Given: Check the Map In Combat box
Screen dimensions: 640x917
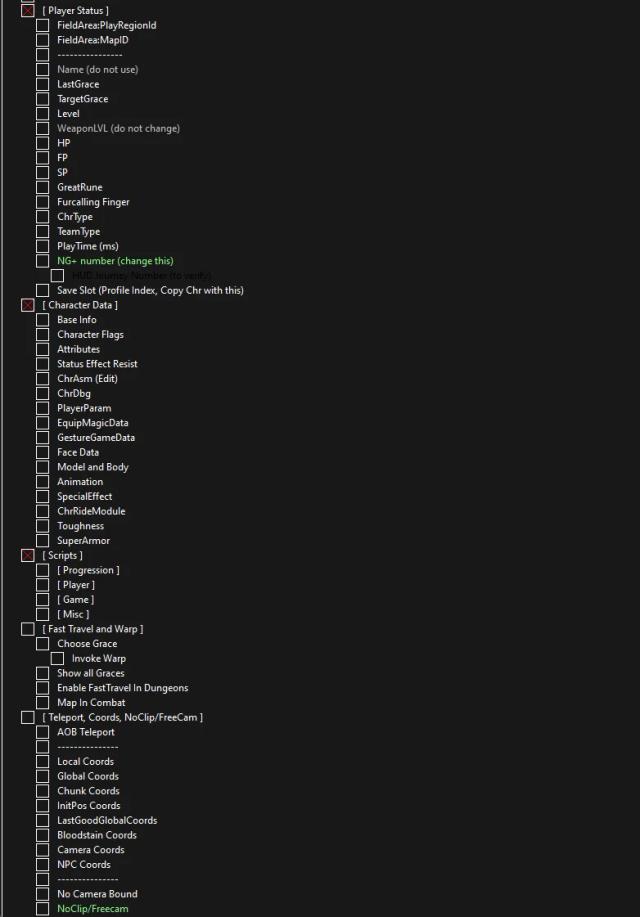Looking at the screenshot, I should coord(42,703).
